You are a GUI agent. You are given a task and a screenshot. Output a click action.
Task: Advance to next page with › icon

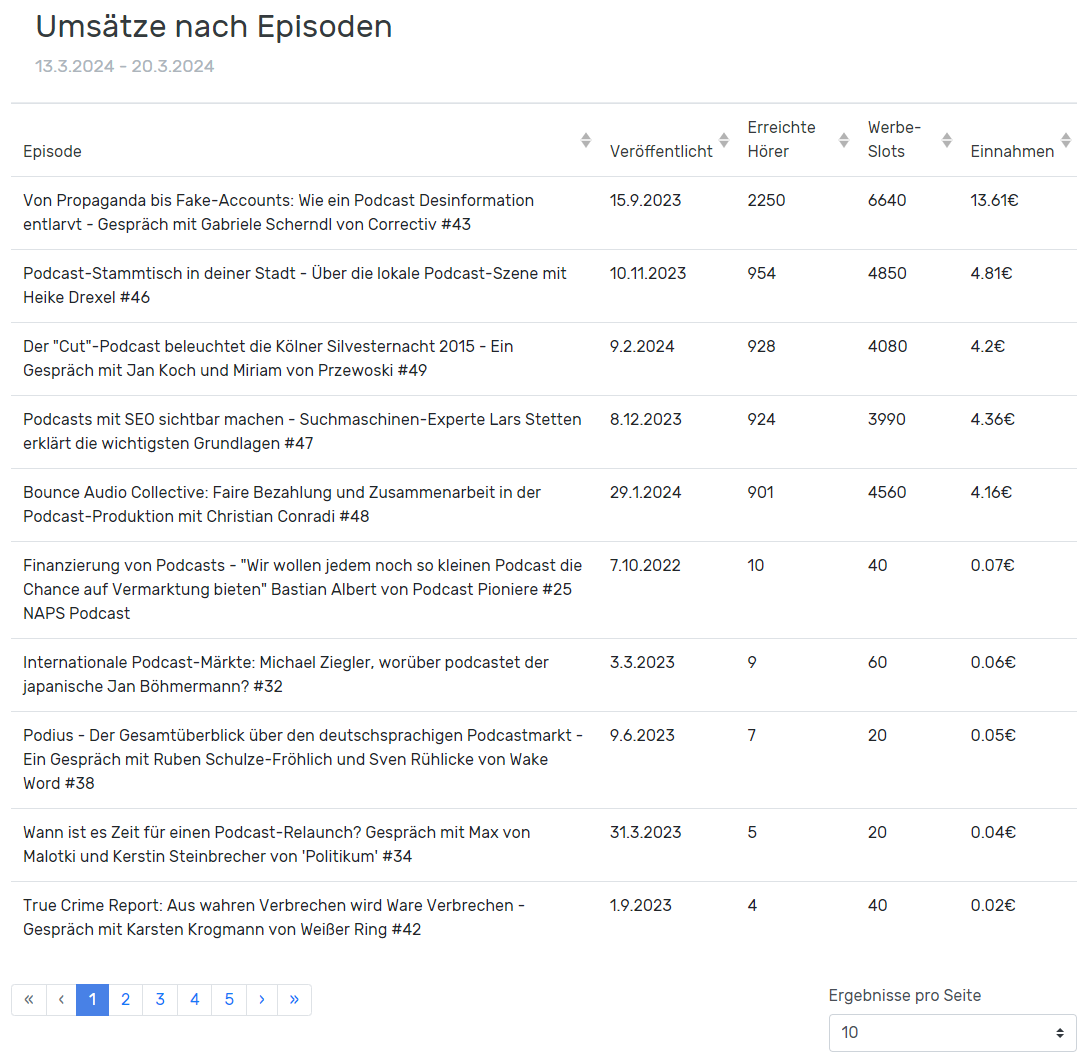(261, 1000)
